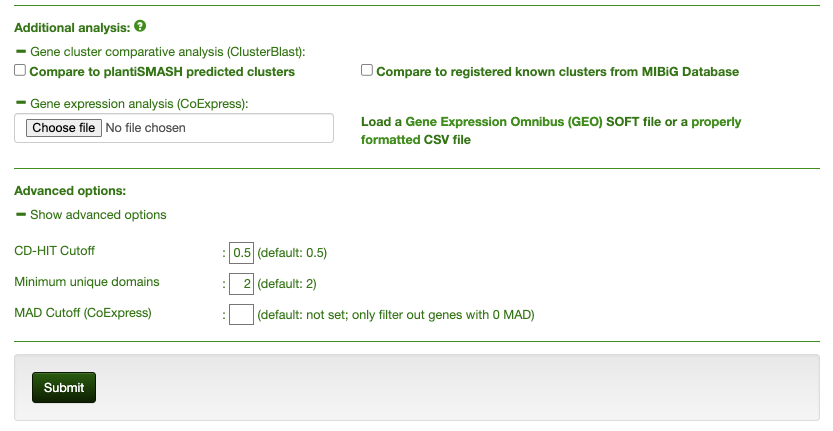
Task: Click the 'Advanced options:' section heading
Action: (70, 191)
